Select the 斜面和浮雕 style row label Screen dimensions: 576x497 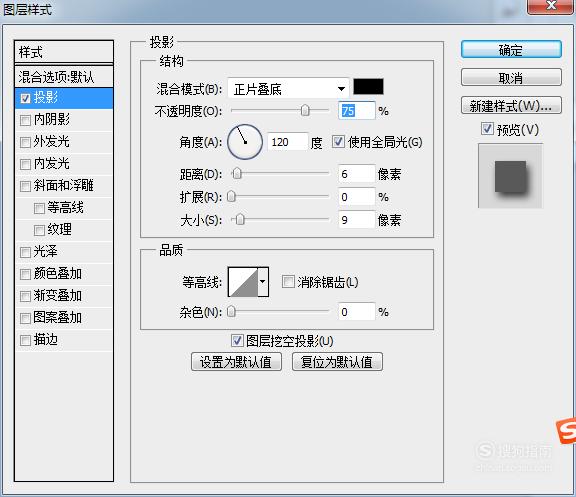pyautogui.click(x=64, y=186)
